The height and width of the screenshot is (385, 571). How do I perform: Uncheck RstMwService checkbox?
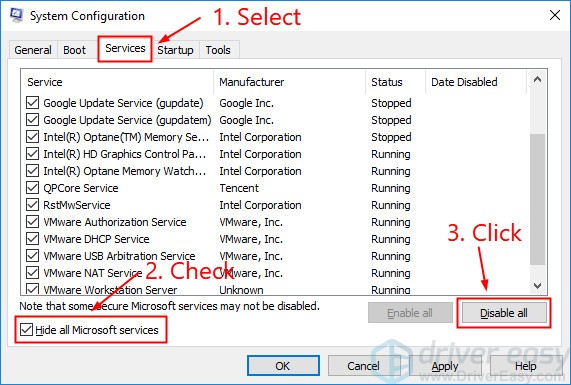[32, 205]
